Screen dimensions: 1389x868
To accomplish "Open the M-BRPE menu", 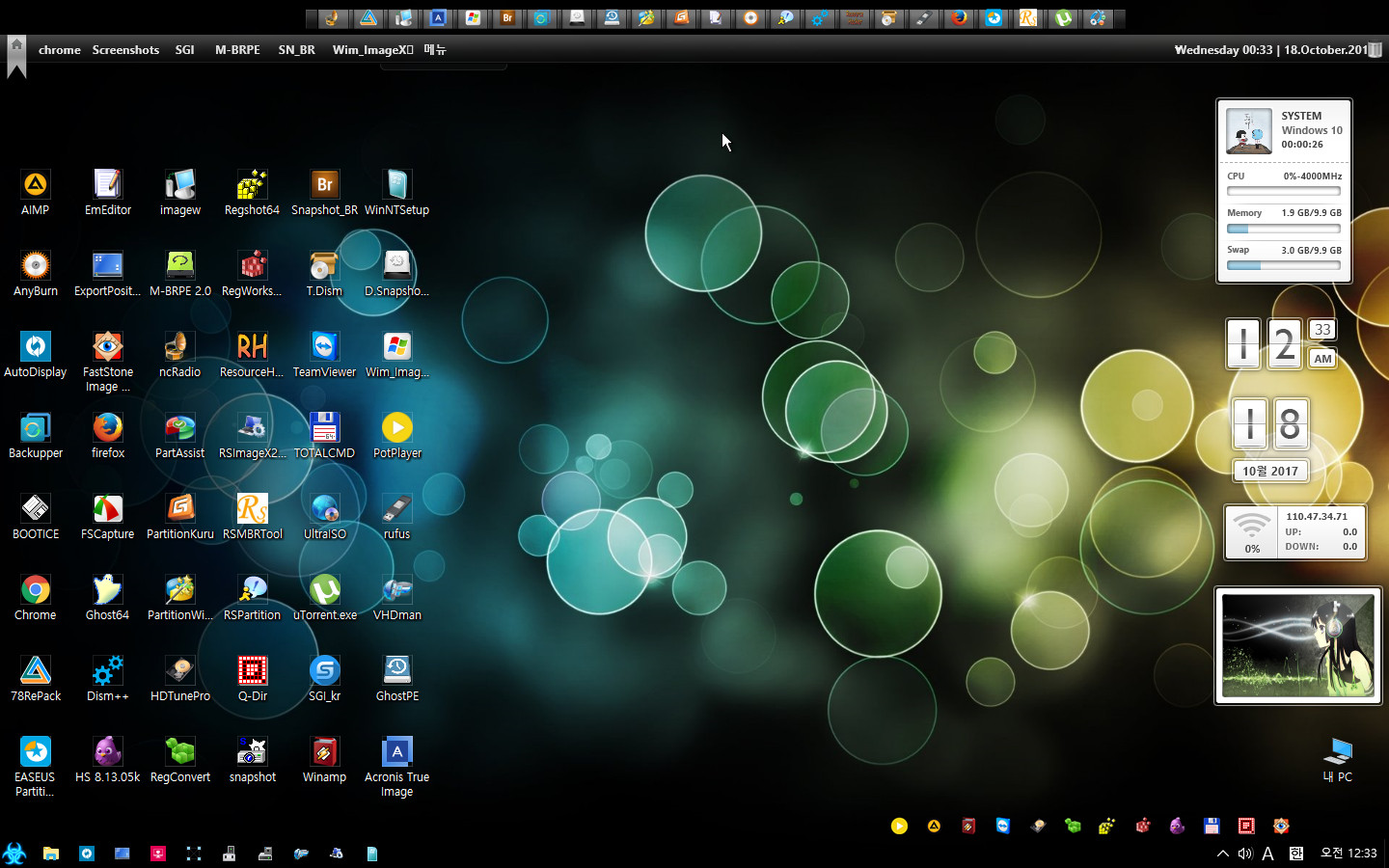I will pyautogui.click(x=237, y=50).
